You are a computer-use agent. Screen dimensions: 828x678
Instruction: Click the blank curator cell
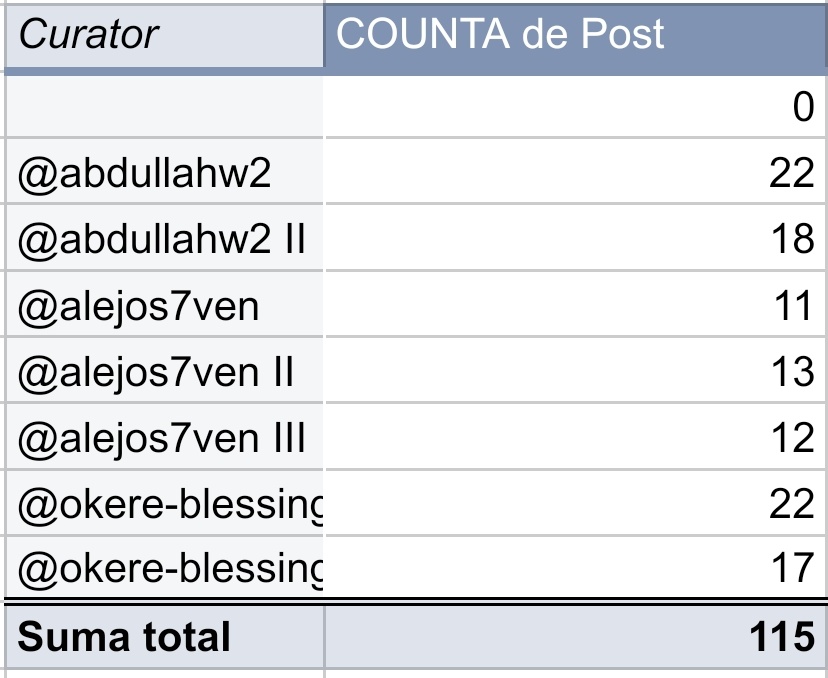(x=164, y=107)
